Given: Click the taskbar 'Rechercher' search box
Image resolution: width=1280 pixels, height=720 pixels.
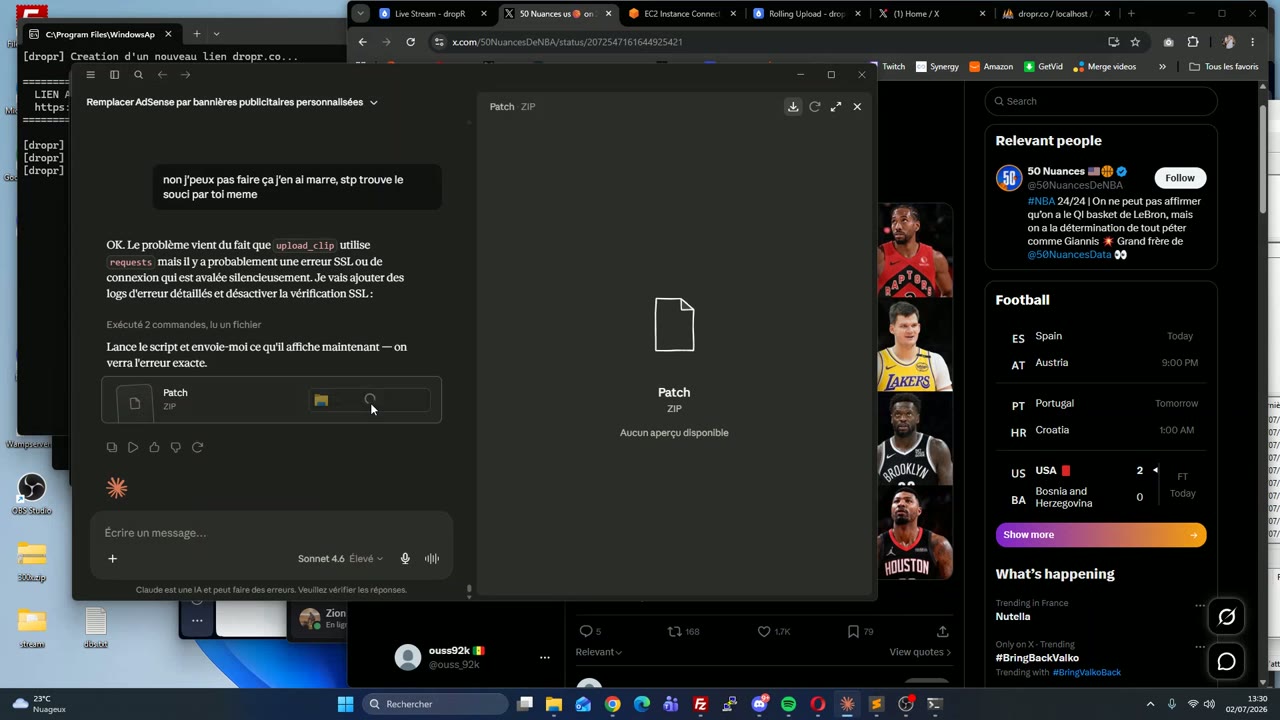Looking at the screenshot, I should click(435, 704).
